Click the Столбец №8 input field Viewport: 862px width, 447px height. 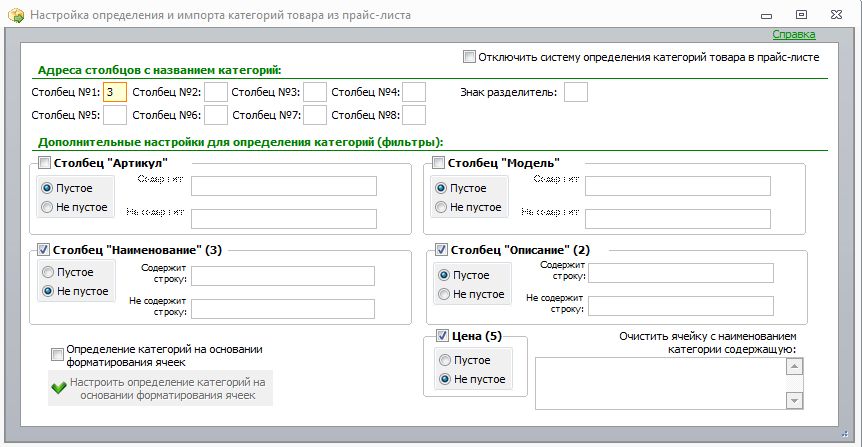click(414, 115)
